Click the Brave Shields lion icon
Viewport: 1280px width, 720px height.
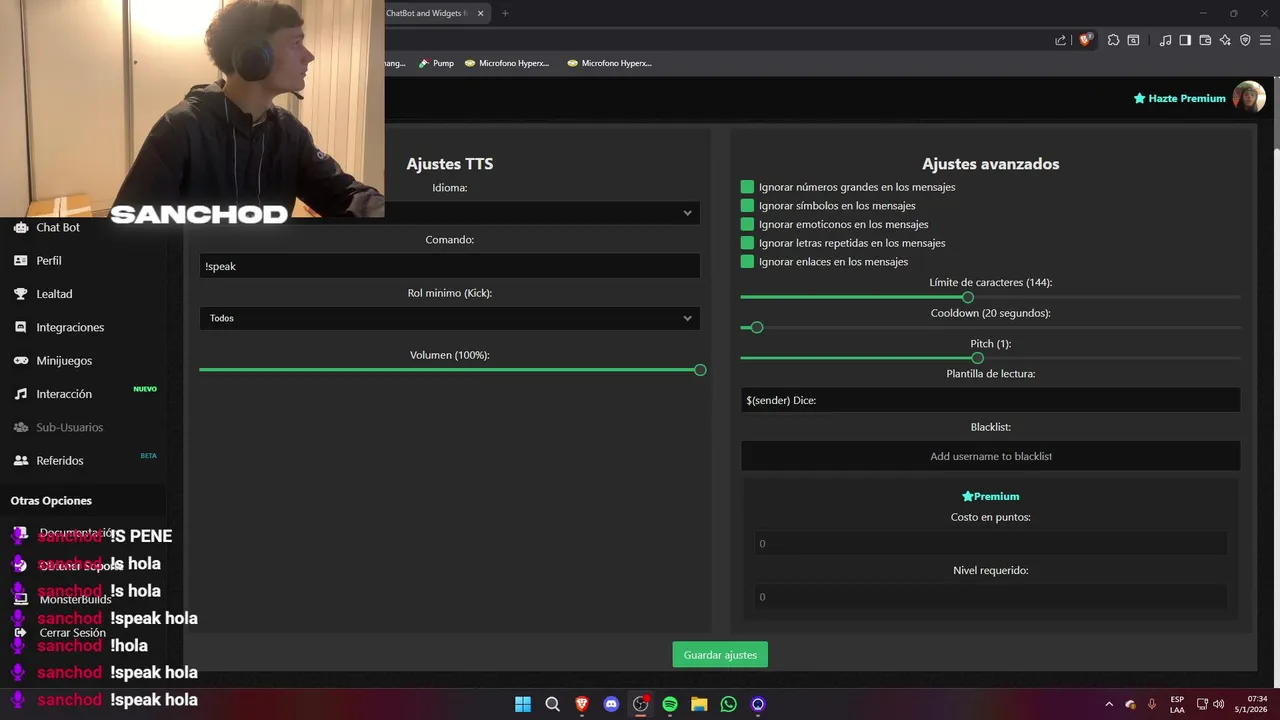(x=1086, y=40)
